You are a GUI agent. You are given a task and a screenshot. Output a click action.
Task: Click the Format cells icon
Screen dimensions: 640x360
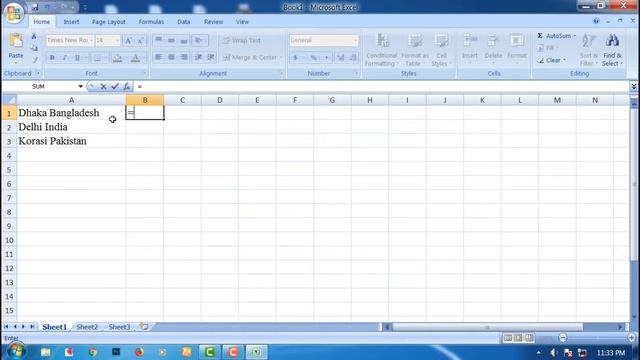click(516, 41)
